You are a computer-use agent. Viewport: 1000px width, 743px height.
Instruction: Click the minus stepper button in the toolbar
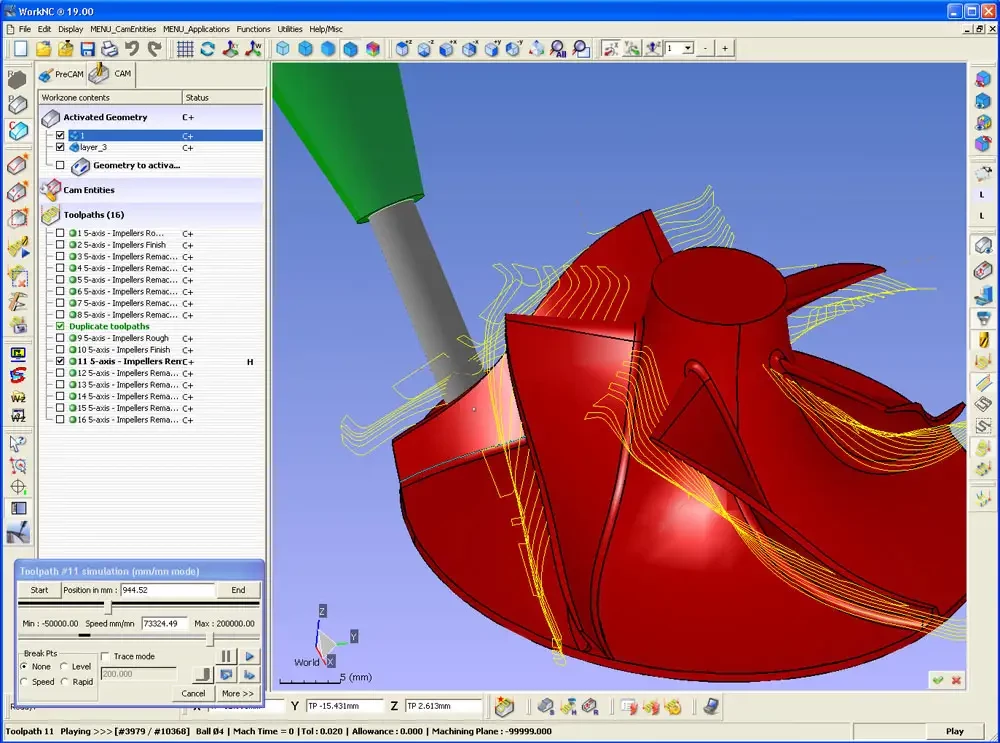705,48
